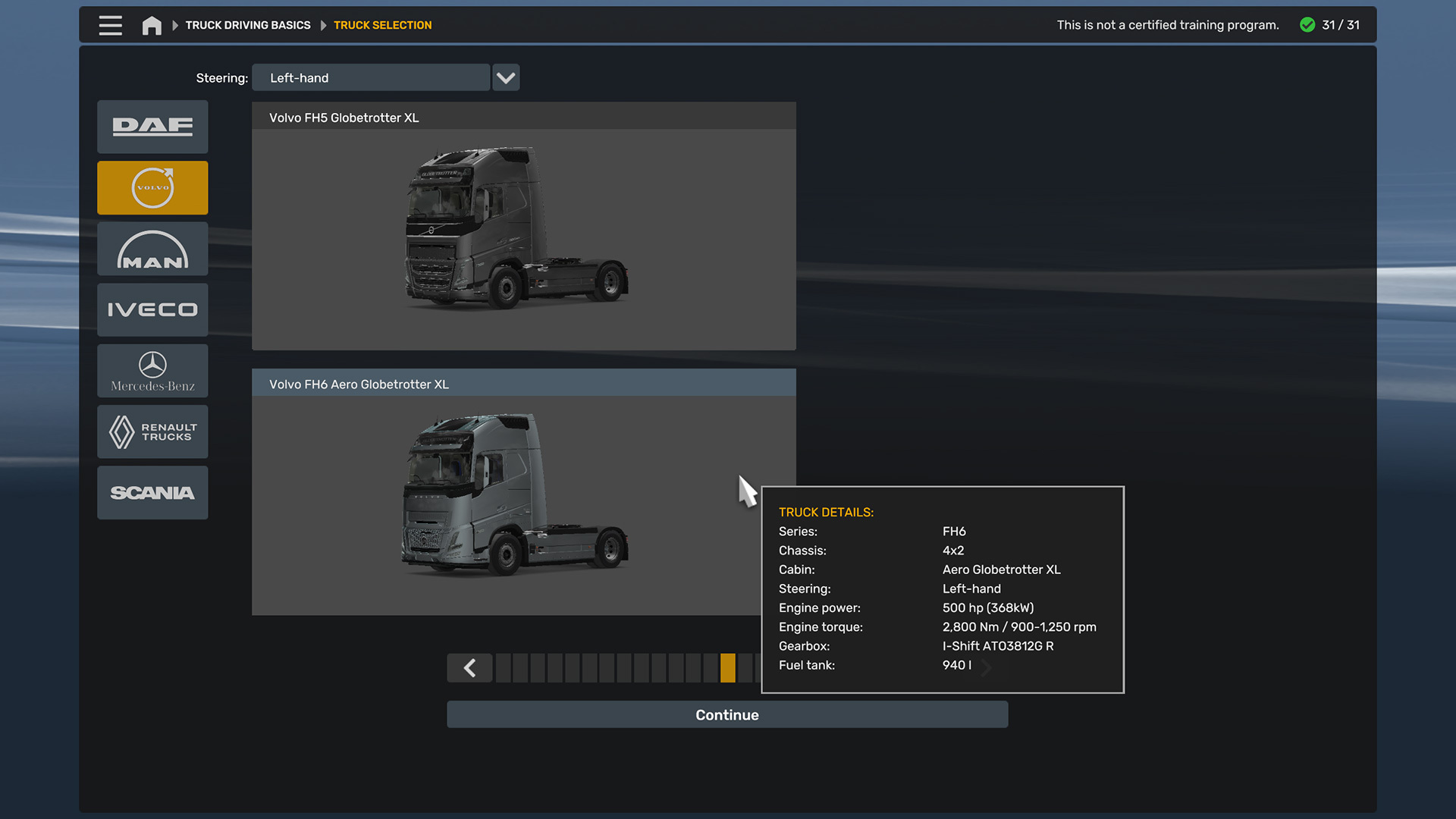Image resolution: width=1456 pixels, height=819 pixels.
Task: Pick the IVECO brand logo
Action: 152,309
